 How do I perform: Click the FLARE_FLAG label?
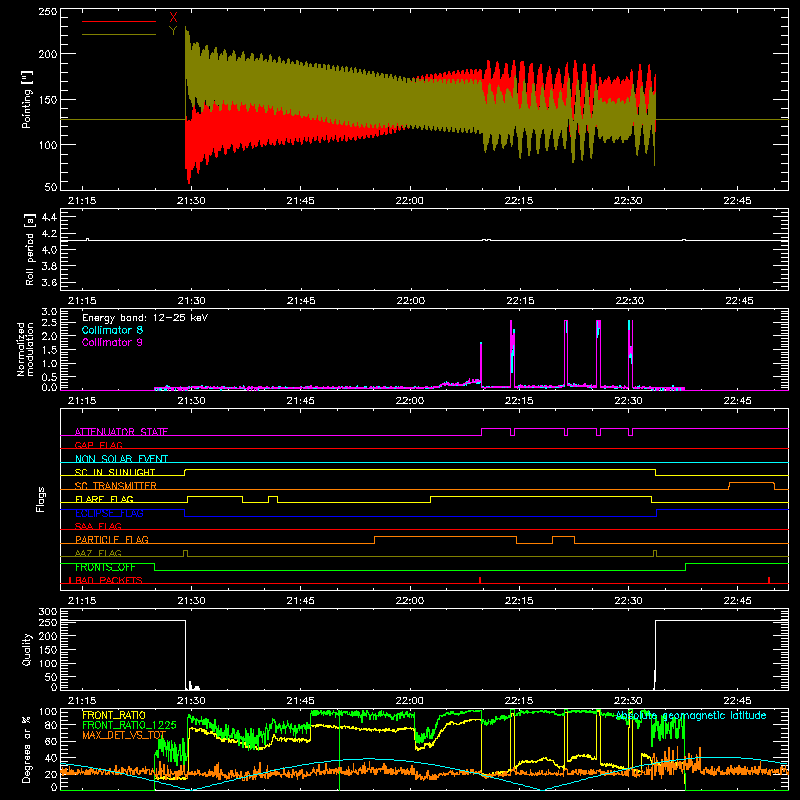(104, 499)
